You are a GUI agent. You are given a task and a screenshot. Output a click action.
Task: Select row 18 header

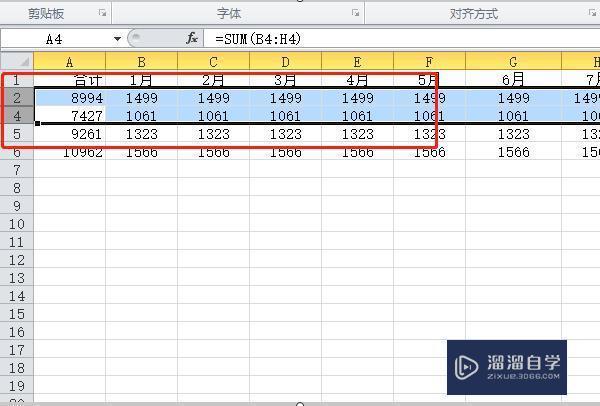[x=17, y=367]
